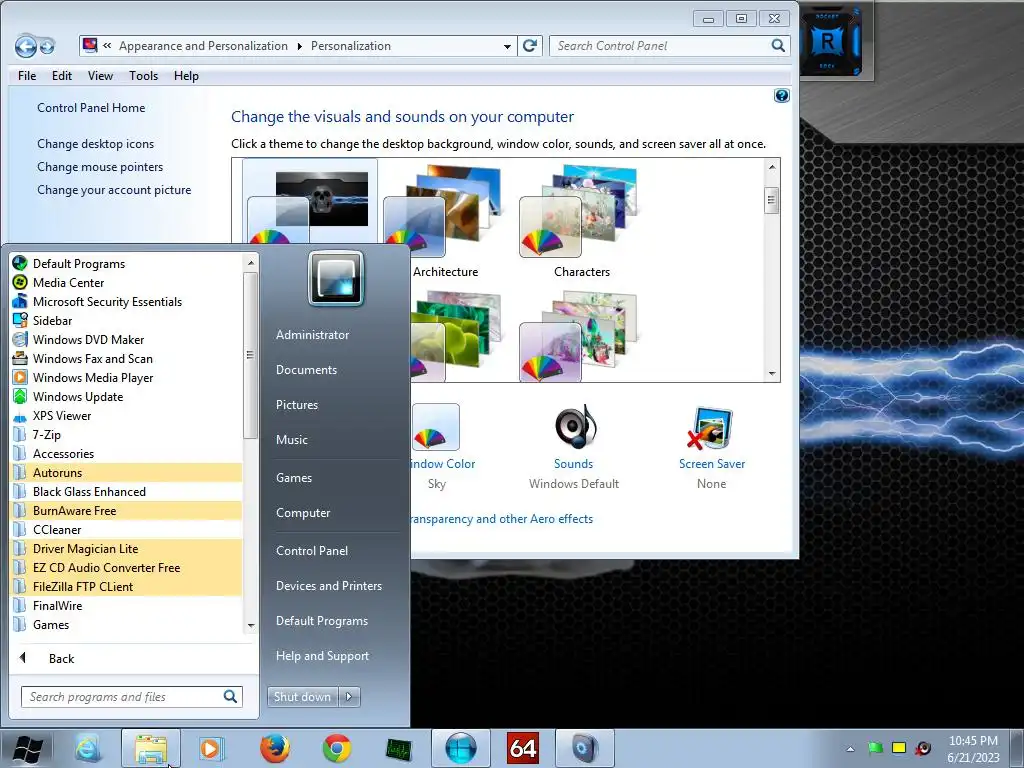Expand the BurnAware Free folder

click(127, 510)
